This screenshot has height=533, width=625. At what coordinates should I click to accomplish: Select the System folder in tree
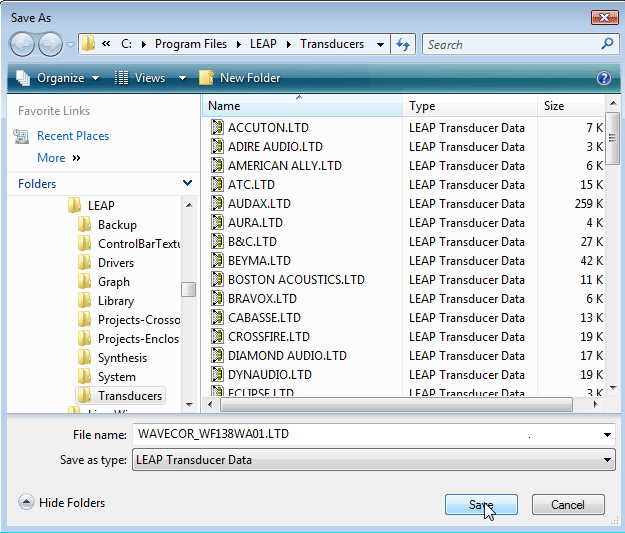[107, 377]
